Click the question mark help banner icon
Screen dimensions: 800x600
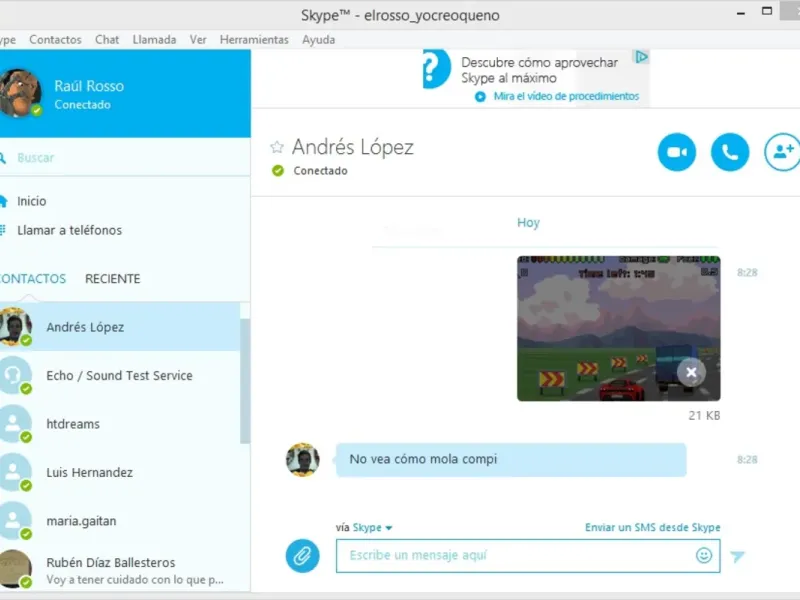pyautogui.click(x=436, y=68)
